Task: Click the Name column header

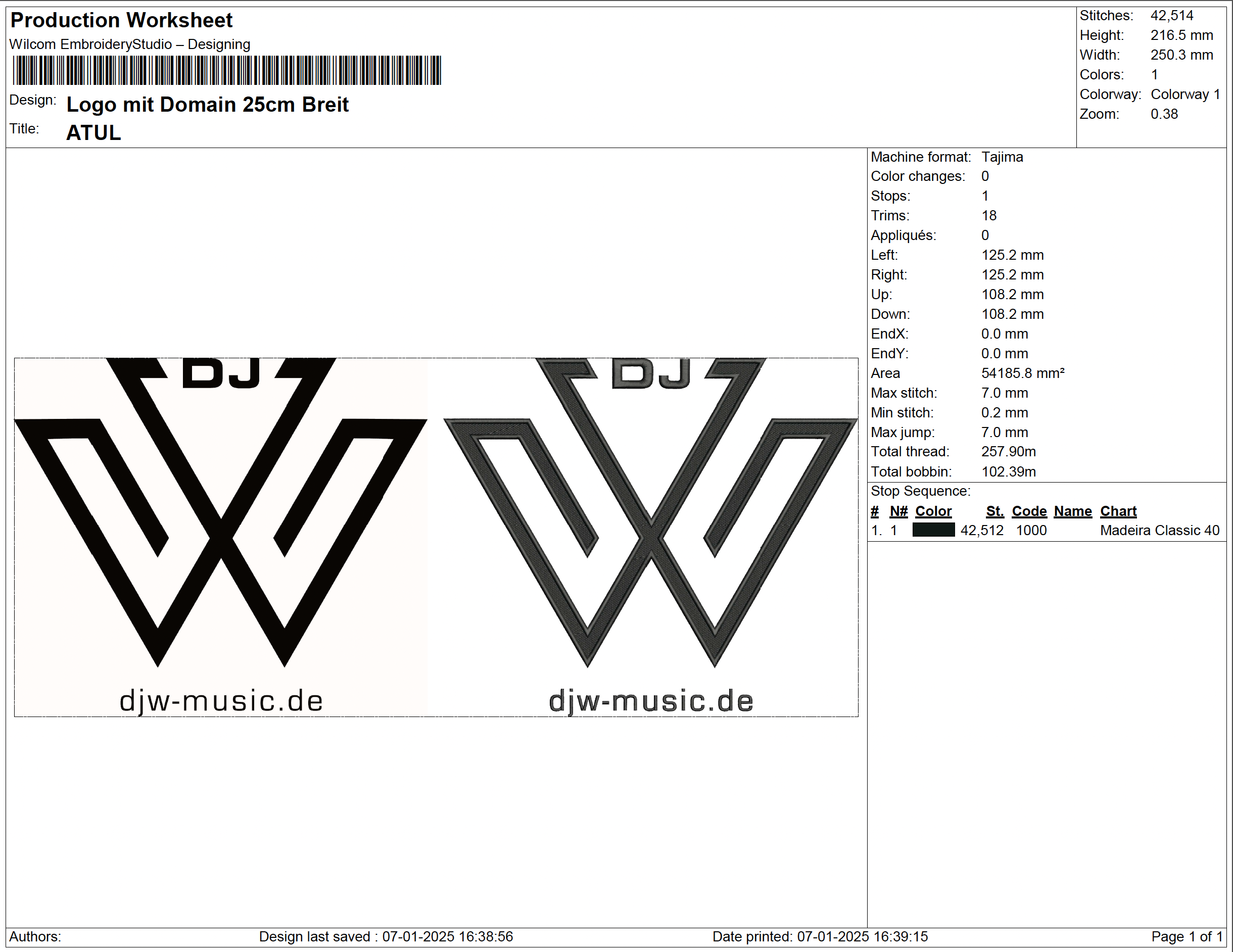Action: pos(1072,511)
